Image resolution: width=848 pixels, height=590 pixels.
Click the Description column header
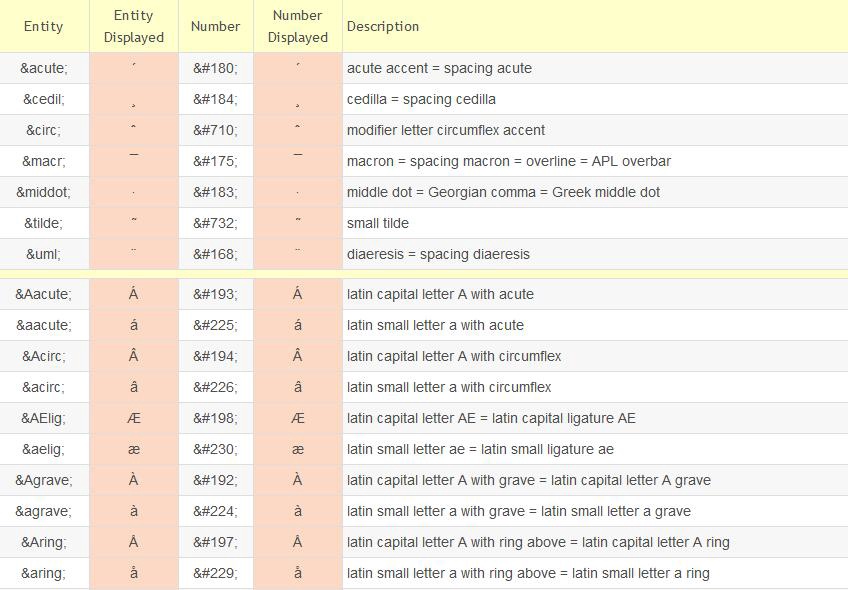click(x=383, y=27)
